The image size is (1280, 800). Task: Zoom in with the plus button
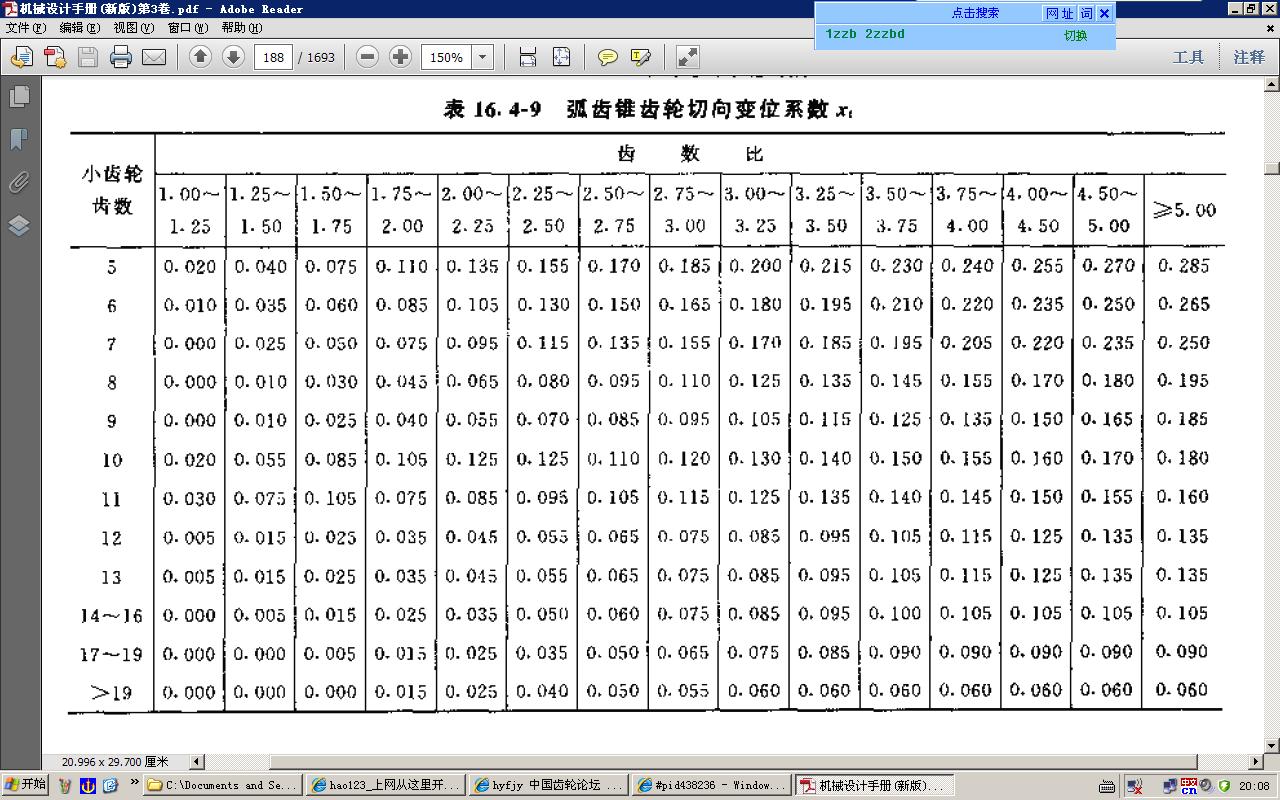[400, 57]
